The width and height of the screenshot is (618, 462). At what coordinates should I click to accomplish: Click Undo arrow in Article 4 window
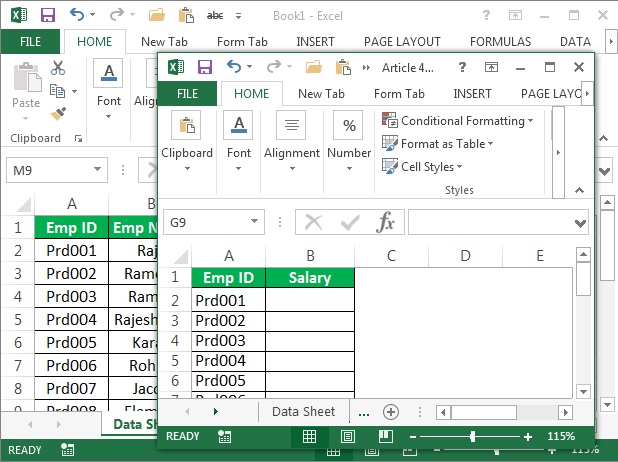[x=234, y=67]
